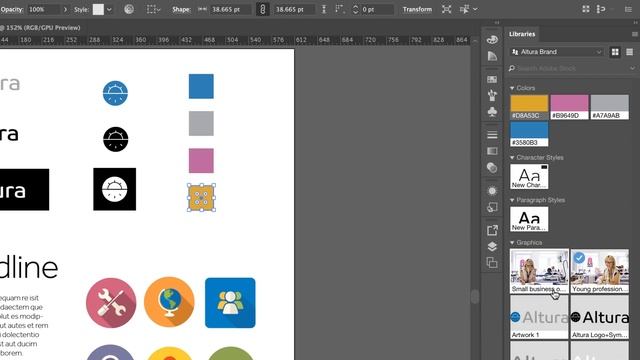Expand the Adobe Stock search options arrow

pyautogui.click(x=632, y=68)
